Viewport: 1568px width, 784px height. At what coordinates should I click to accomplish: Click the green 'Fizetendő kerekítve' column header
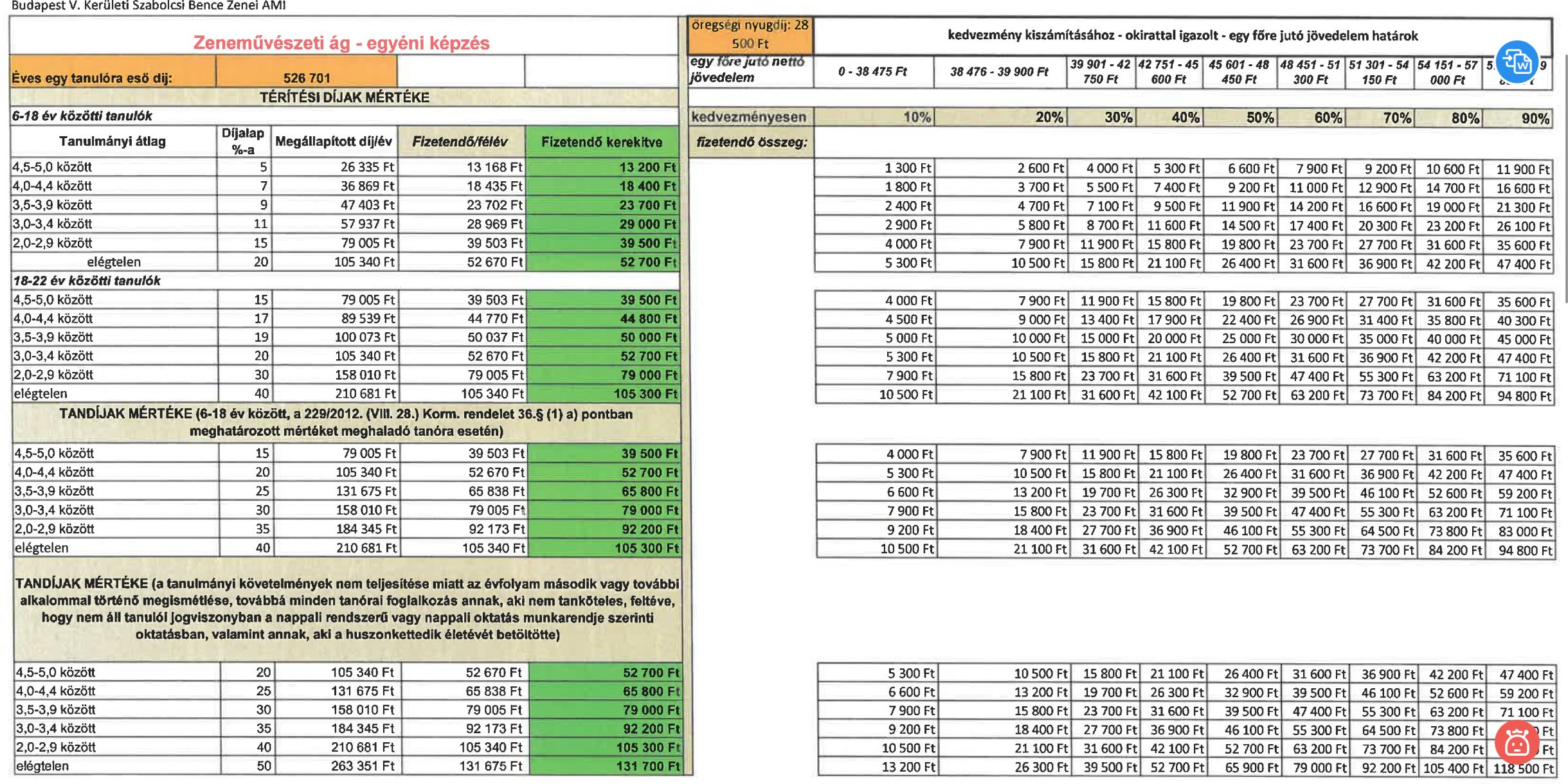tap(602, 141)
